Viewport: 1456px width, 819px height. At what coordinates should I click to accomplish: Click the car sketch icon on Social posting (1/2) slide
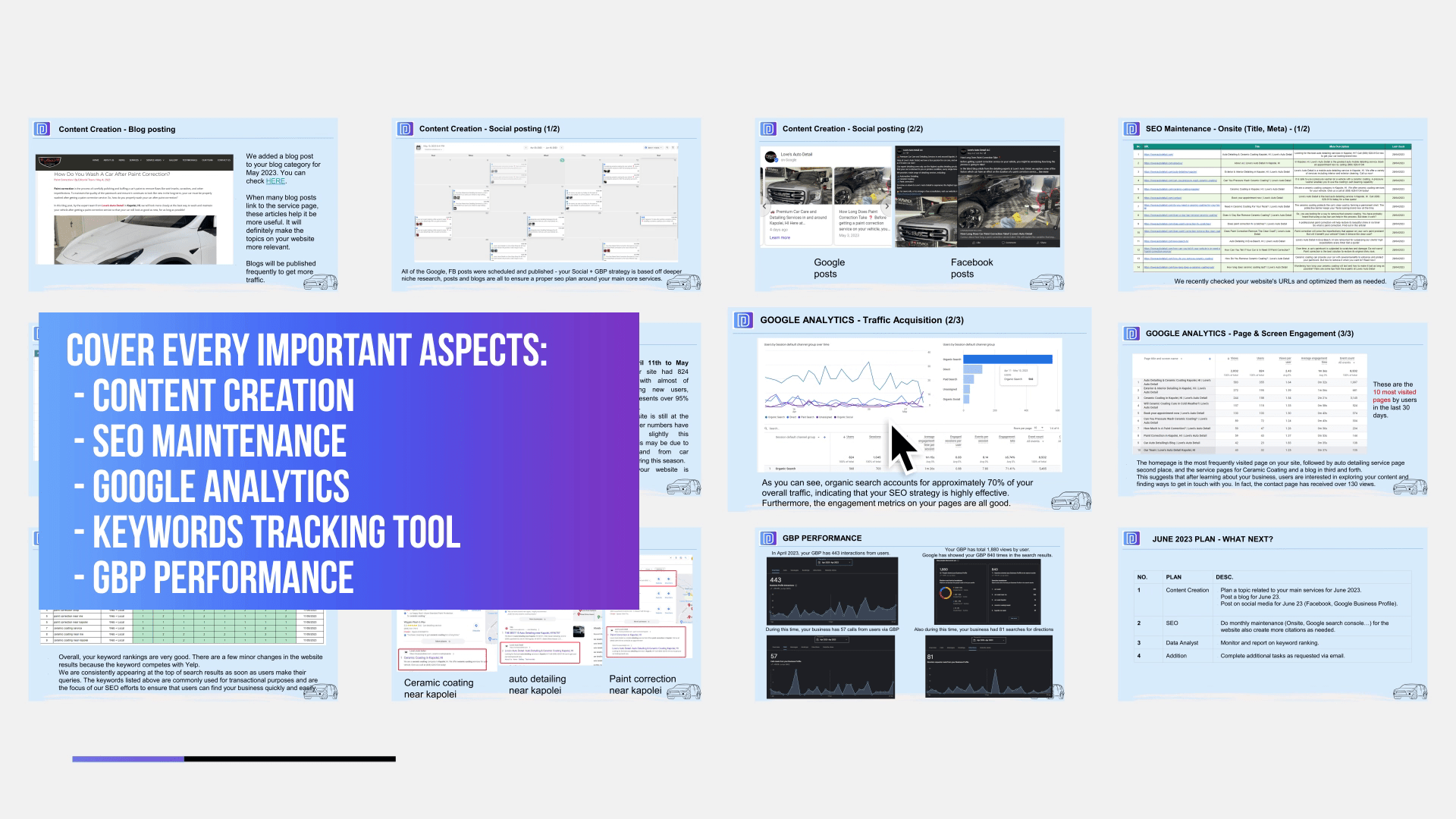point(683,282)
